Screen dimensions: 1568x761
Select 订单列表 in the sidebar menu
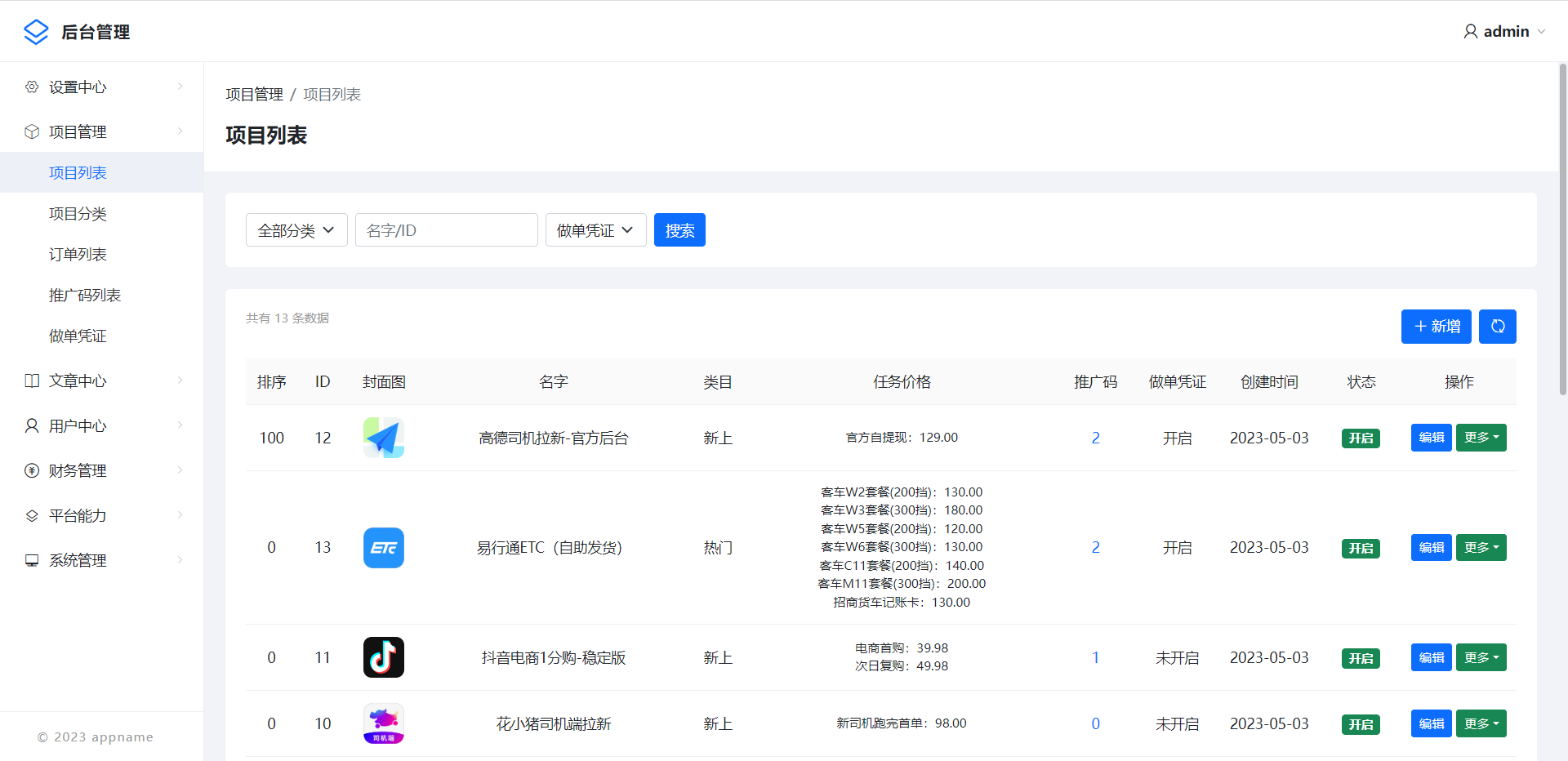point(78,255)
